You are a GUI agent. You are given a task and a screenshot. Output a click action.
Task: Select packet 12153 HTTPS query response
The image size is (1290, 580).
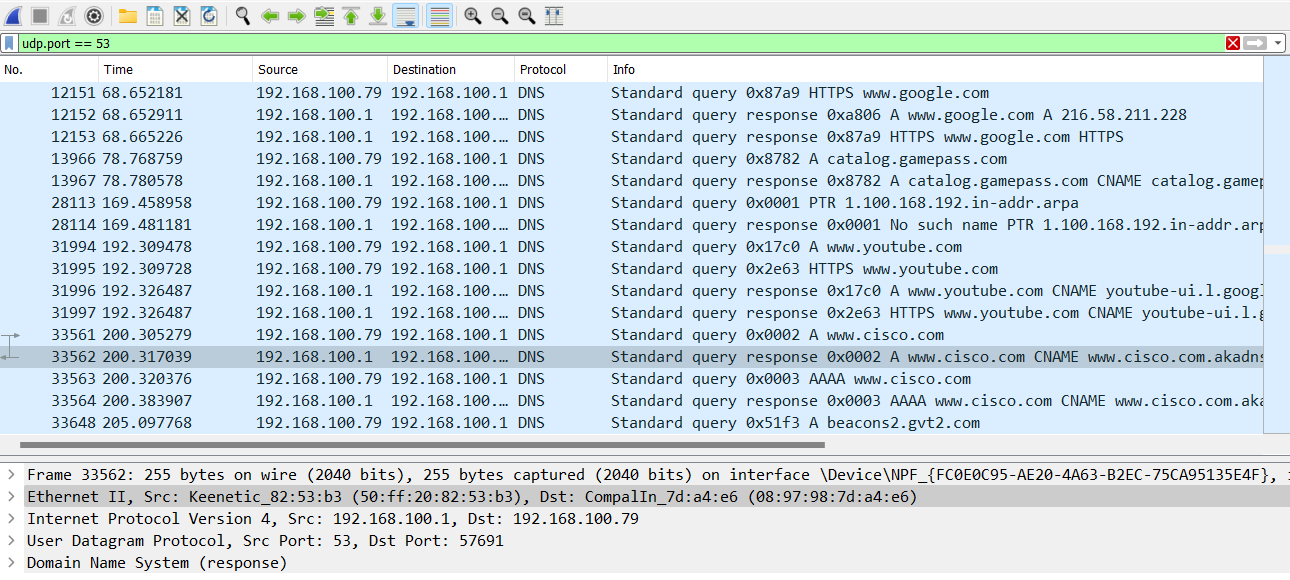tap(632, 137)
